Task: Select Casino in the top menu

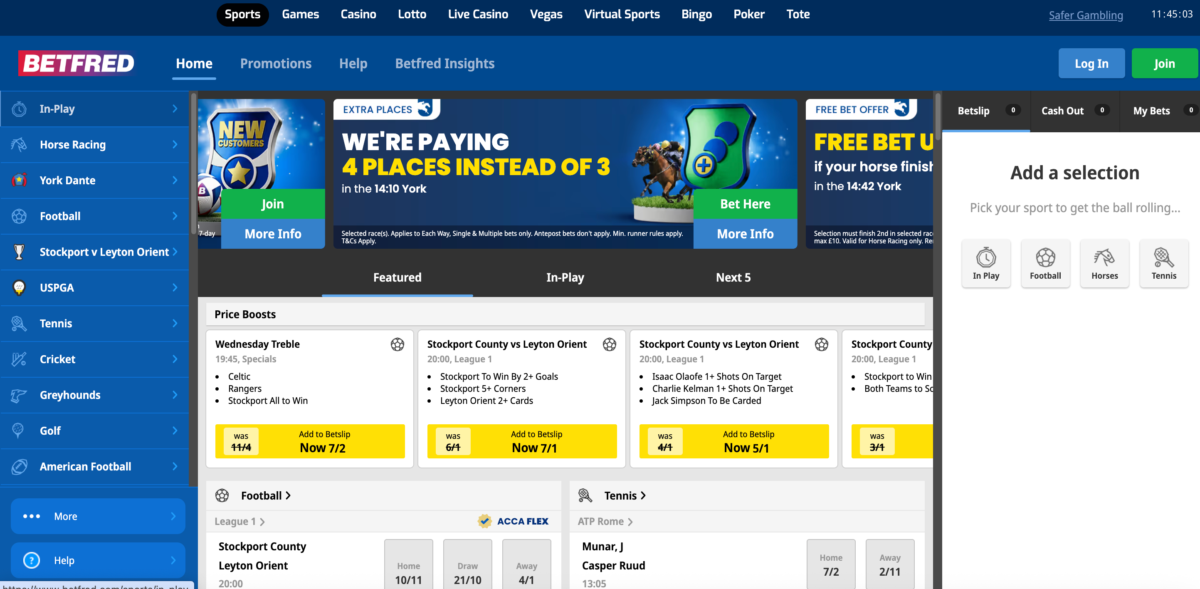Action: tap(358, 14)
